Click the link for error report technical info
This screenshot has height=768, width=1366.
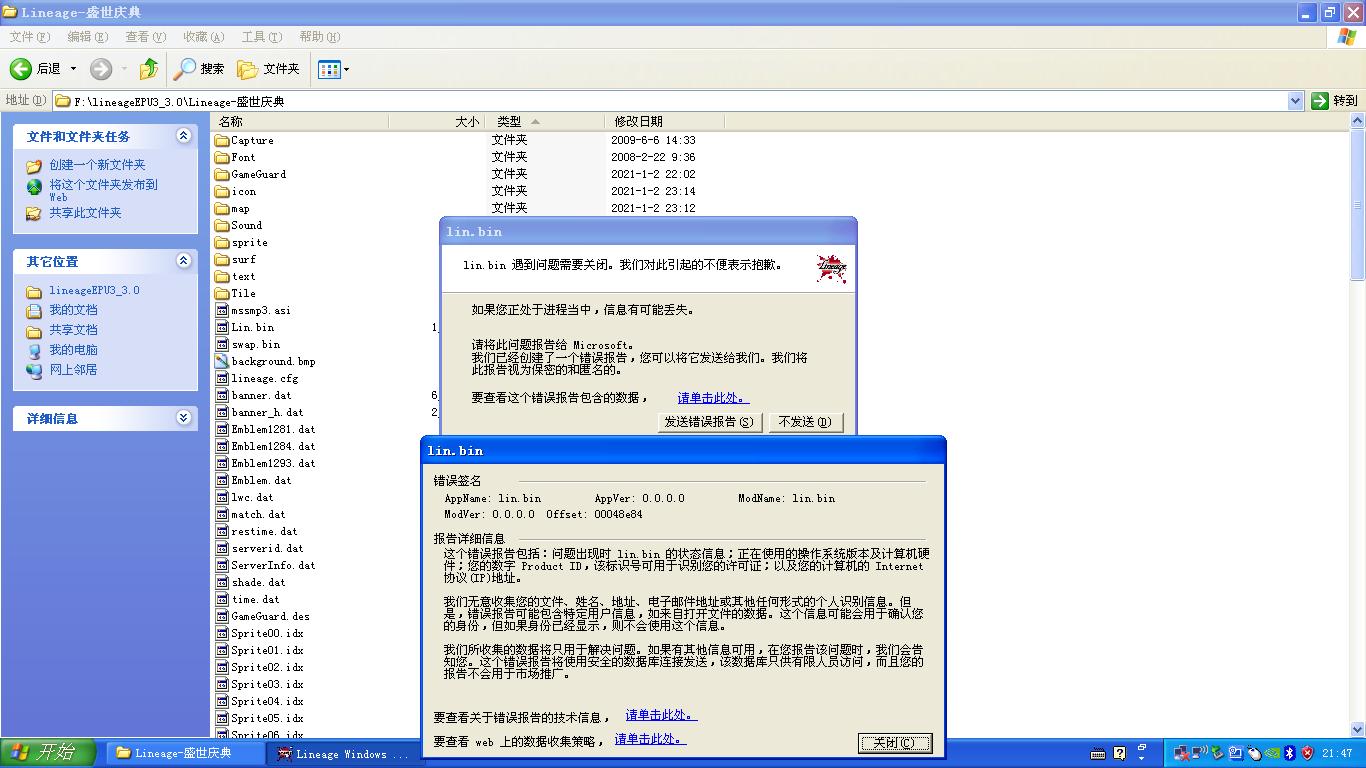pos(661,716)
